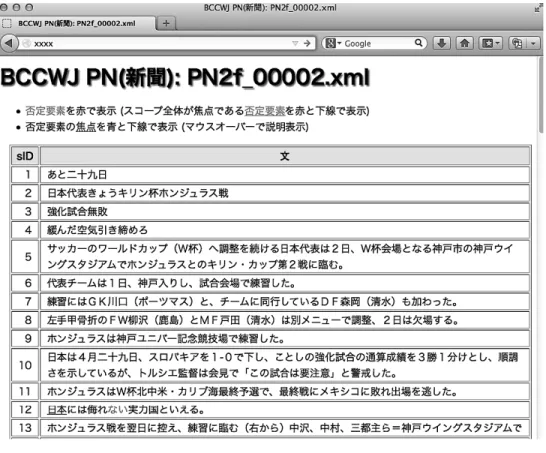Open the search engine selector dropdown
Viewport: 546px width, 453px height.
point(333,44)
